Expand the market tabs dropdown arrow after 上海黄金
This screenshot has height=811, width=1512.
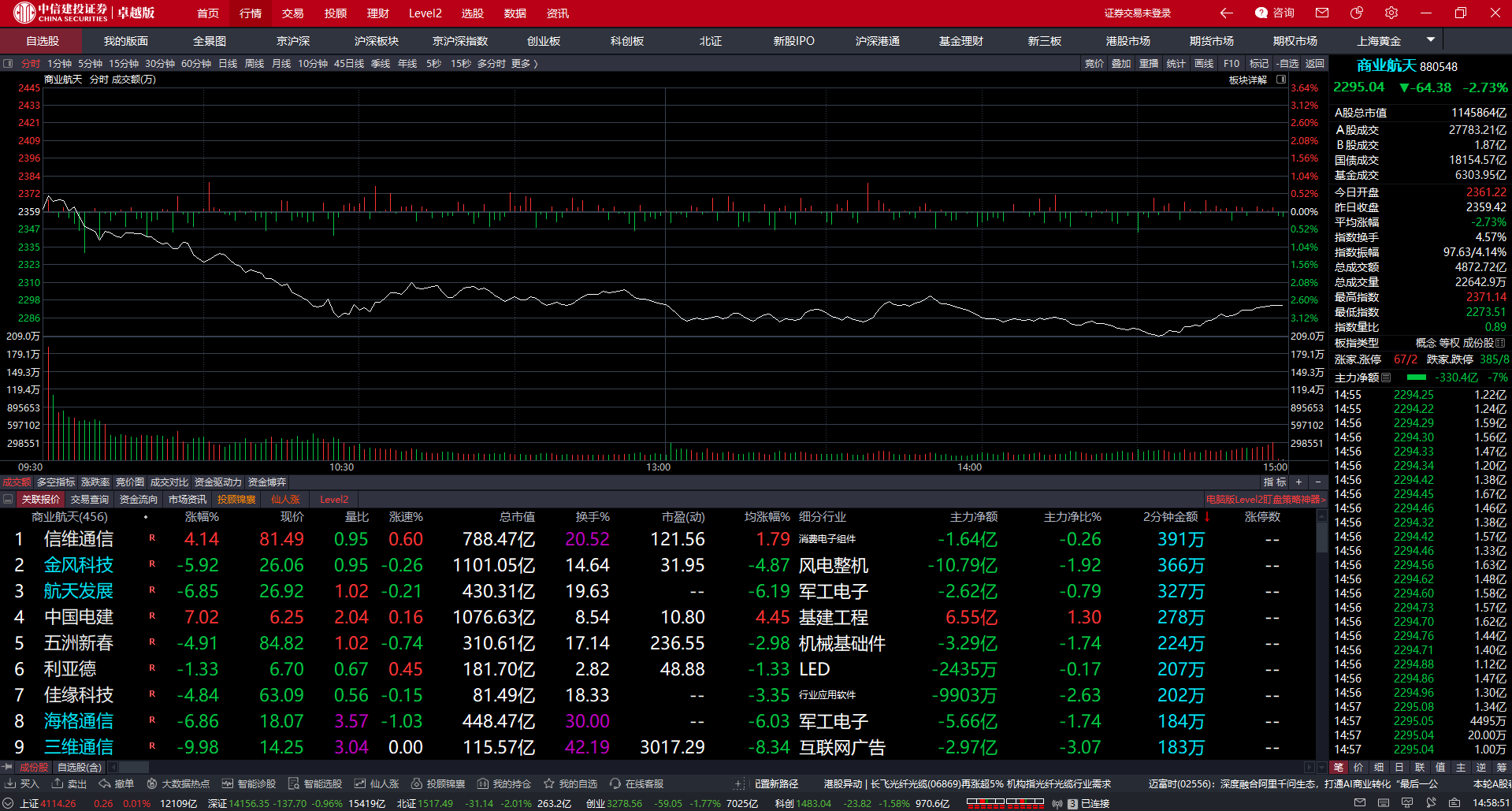[1431, 39]
